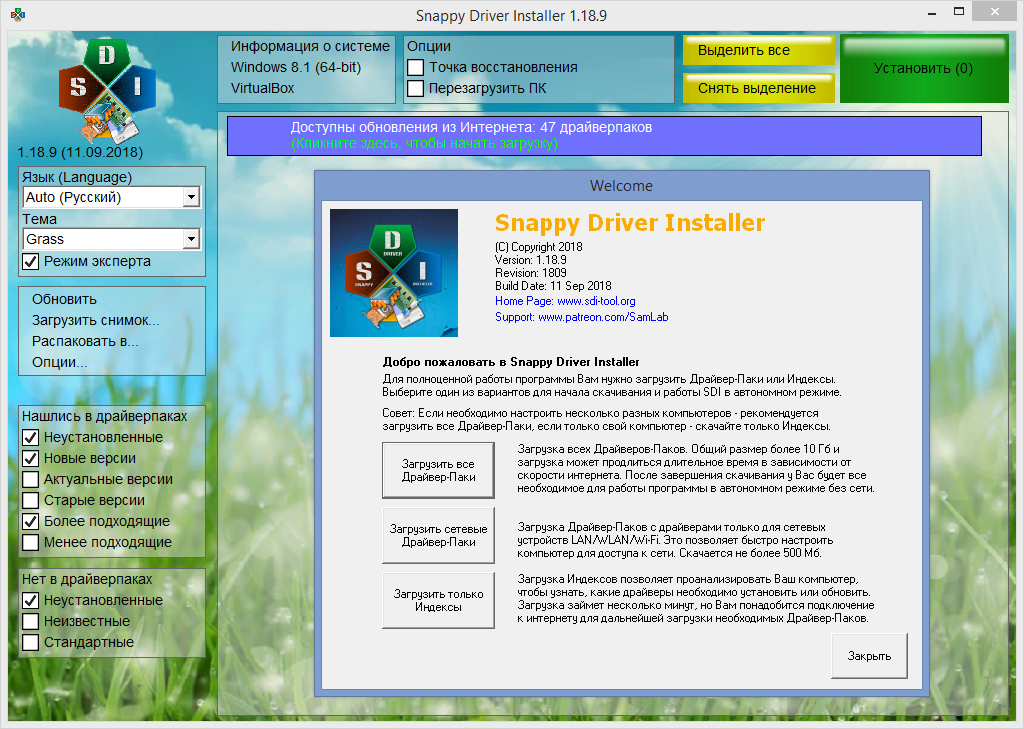Click the Снять выделение button
Screen dimensions: 1024x729
tap(759, 88)
